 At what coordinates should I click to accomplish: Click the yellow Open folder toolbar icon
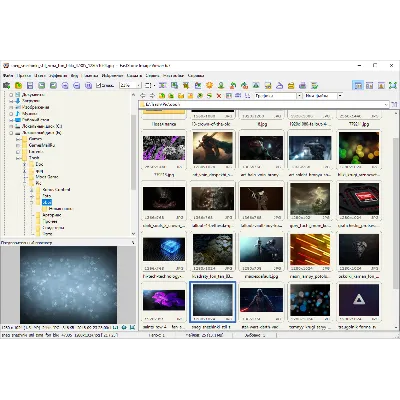(18, 86)
